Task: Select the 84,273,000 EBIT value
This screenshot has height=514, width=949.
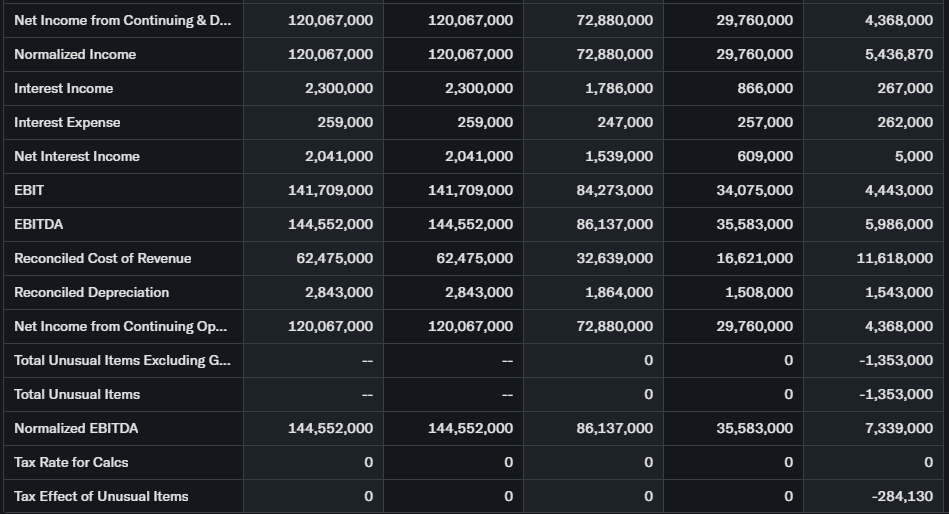Action: tap(615, 190)
